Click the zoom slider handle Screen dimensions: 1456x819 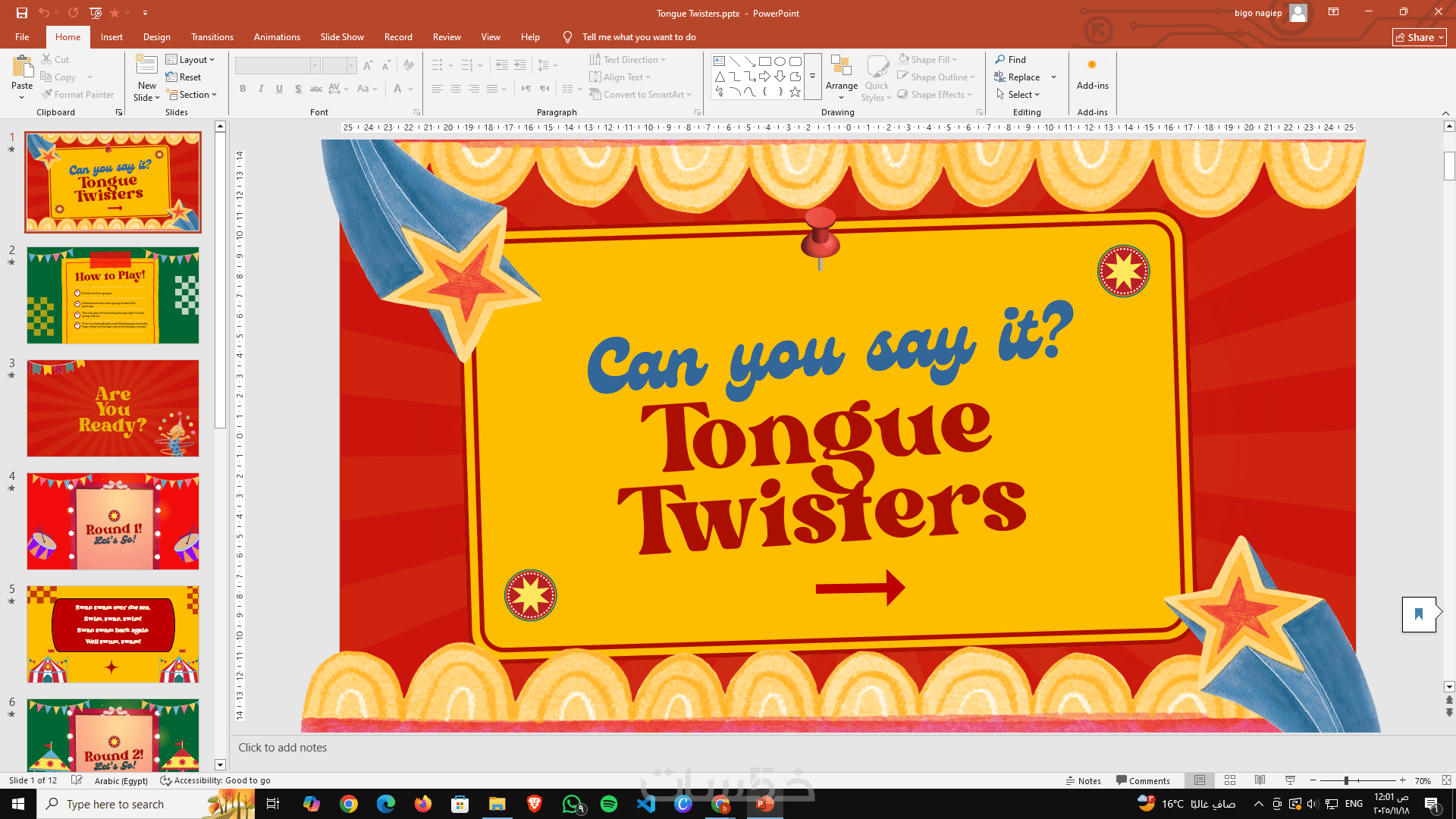(1346, 780)
